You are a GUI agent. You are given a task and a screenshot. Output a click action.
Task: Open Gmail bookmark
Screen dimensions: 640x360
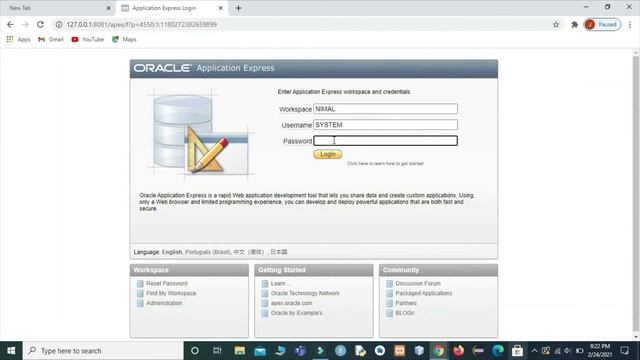(x=51, y=40)
